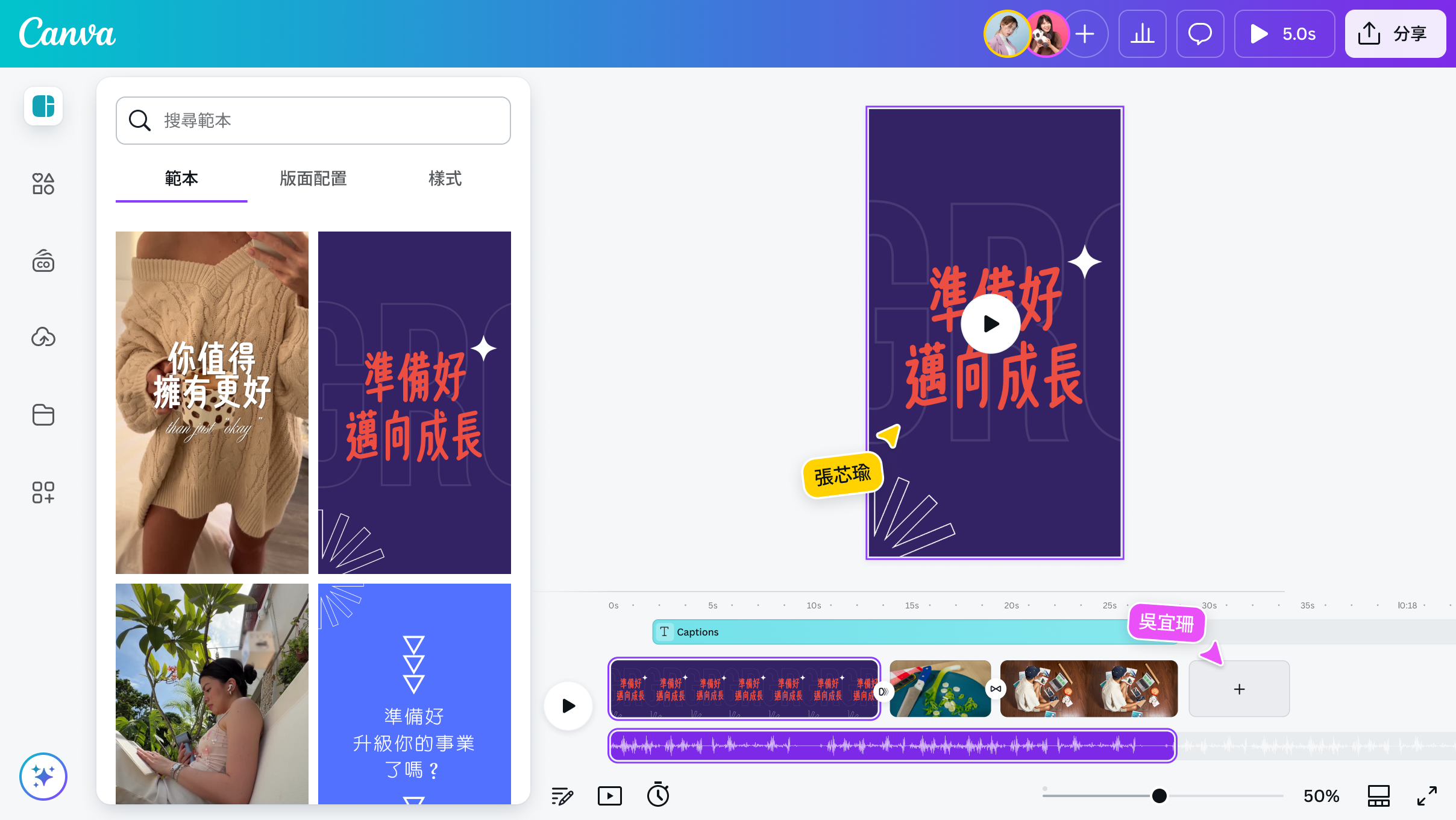Open the grid view pages icon
Image resolution: width=1456 pixels, height=820 pixels.
point(1379,796)
